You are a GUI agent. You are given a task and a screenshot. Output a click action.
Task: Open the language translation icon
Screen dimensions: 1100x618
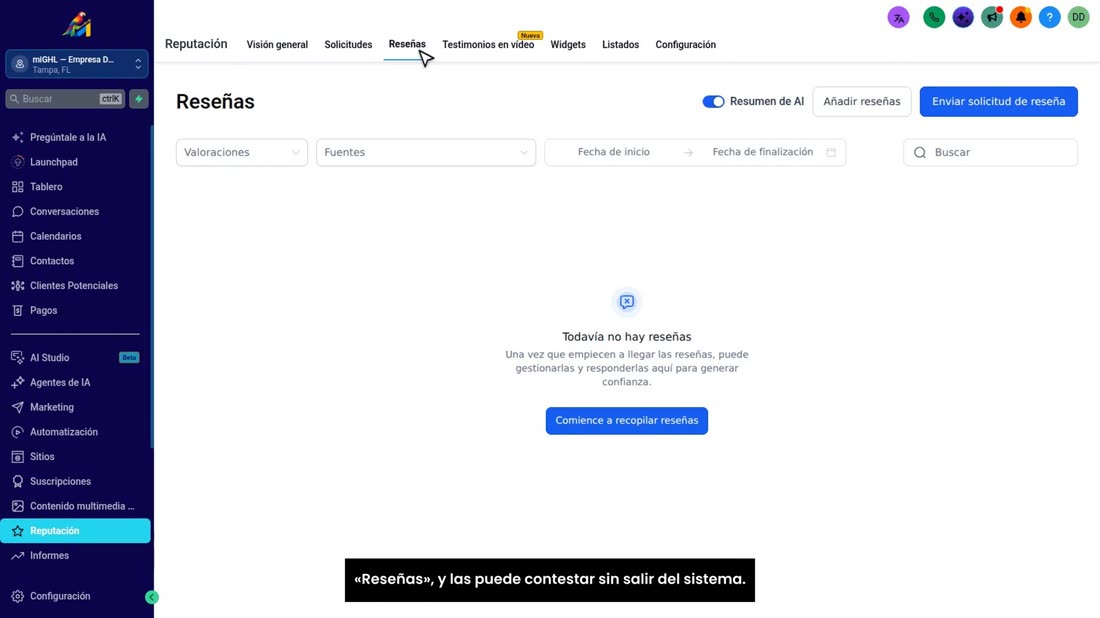[898, 18]
